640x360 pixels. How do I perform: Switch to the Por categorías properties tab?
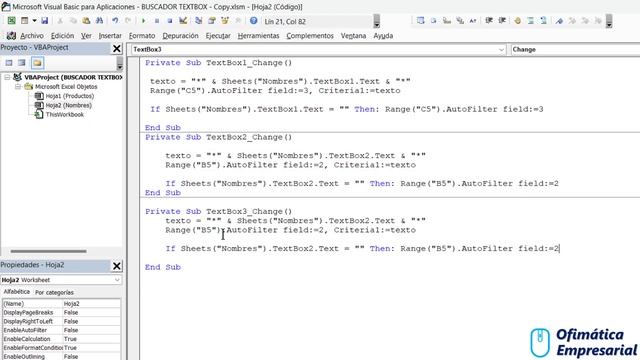click(x=54, y=292)
